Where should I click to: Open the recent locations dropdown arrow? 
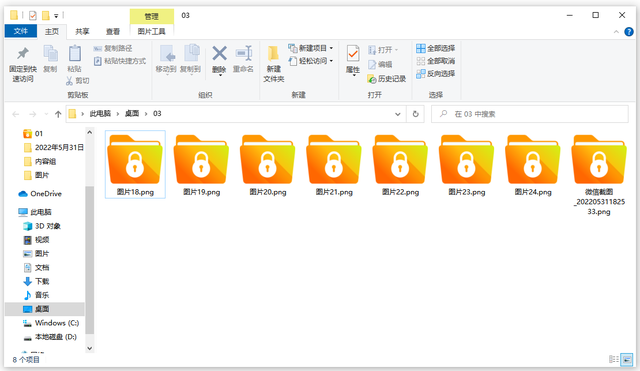46,114
